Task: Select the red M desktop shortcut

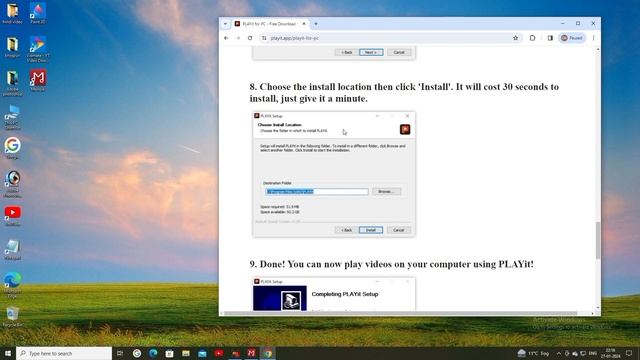Action: pos(38,80)
